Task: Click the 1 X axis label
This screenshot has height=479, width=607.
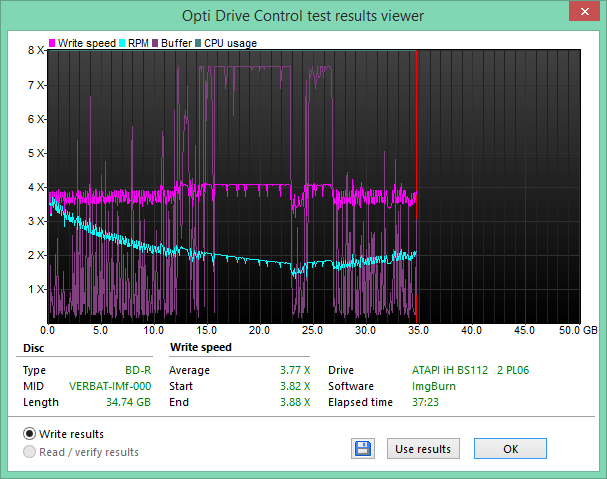Action: coord(36,289)
